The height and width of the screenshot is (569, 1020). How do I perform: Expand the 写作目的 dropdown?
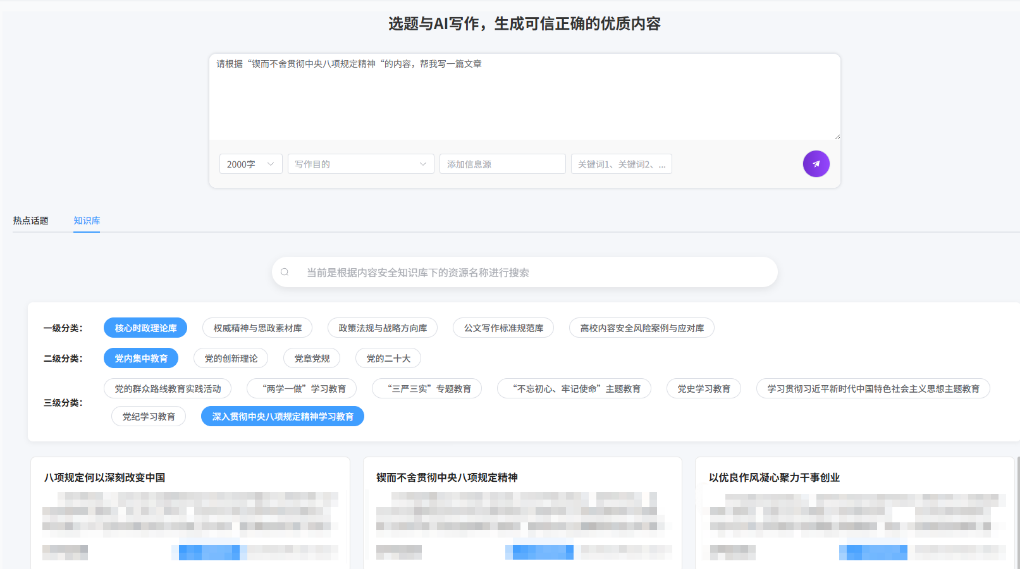pyautogui.click(x=361, y=164)
